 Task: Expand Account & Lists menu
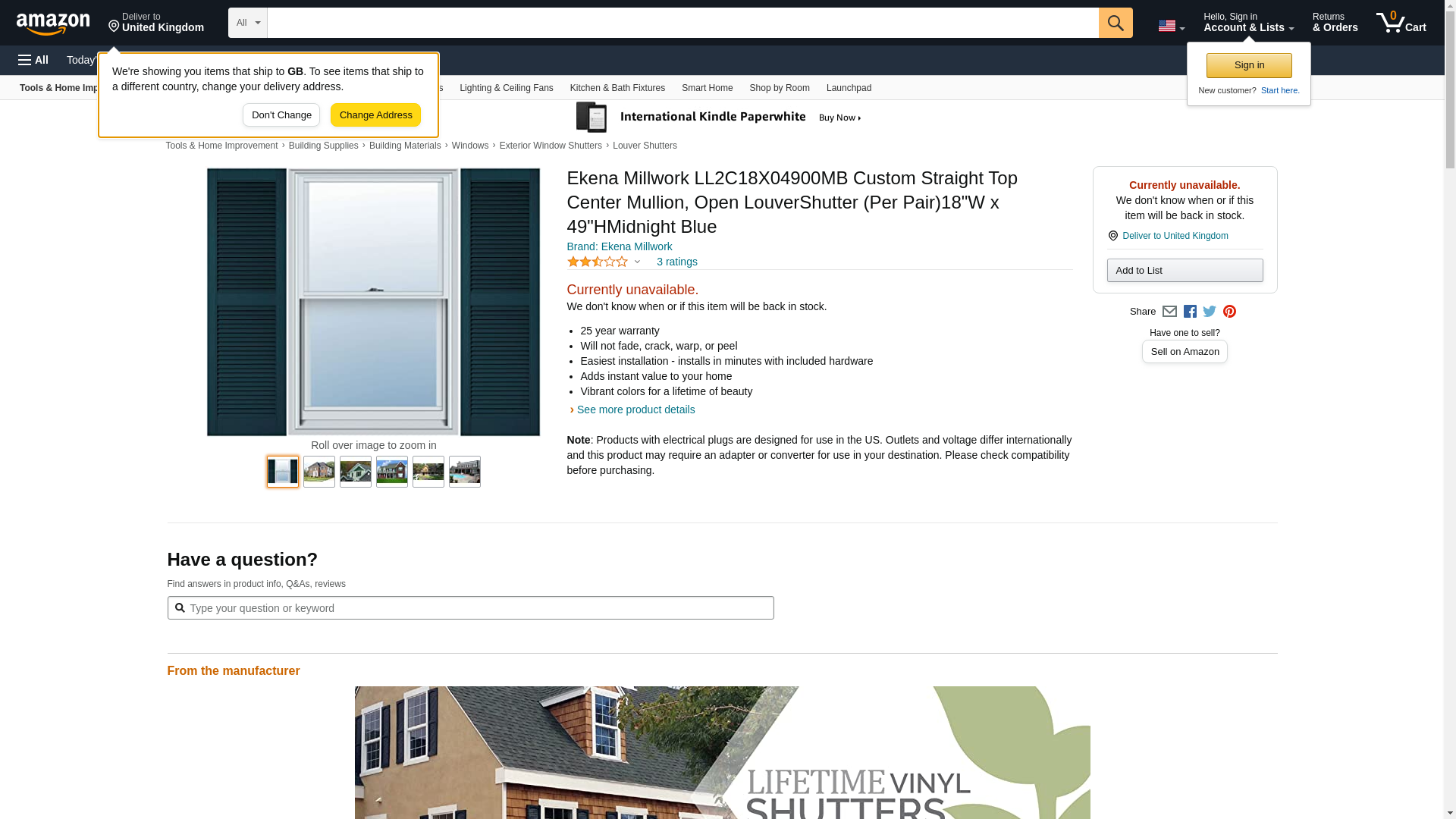click(x=1248, y=23)
